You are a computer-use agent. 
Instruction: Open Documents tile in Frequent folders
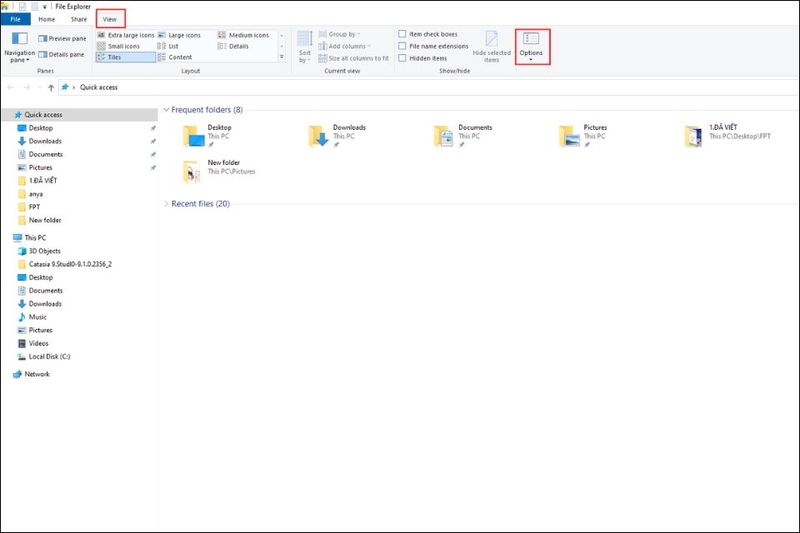[x=463, y=136]
